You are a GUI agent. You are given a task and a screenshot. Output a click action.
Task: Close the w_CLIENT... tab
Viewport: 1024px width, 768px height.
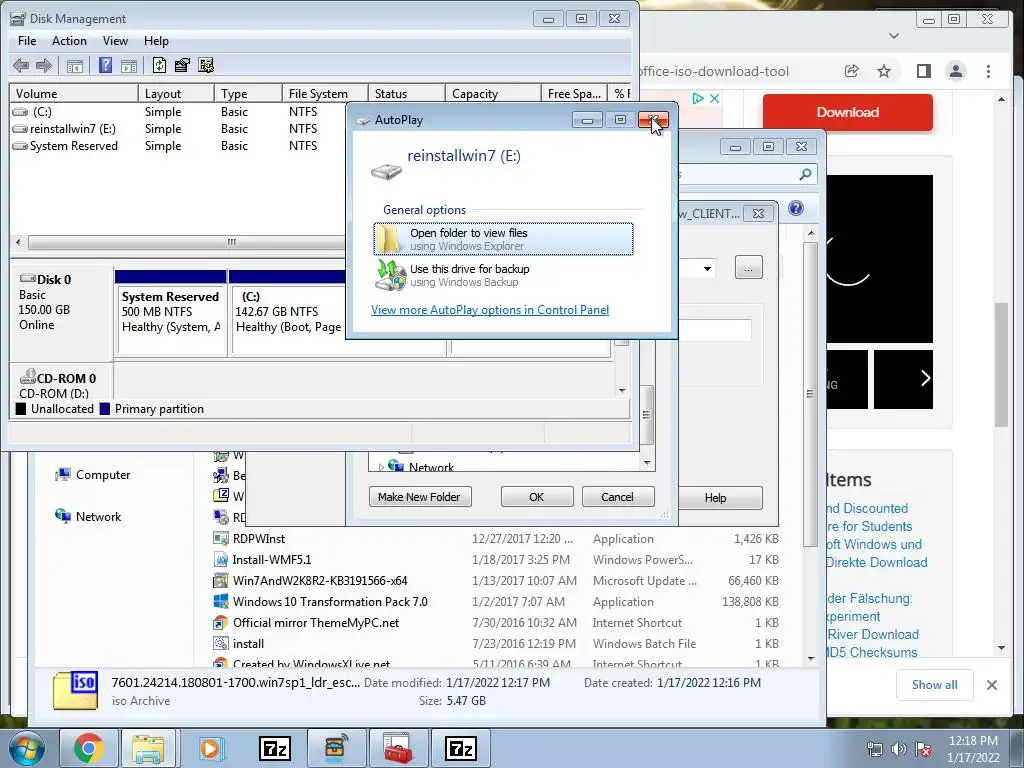tap(758, 214)
